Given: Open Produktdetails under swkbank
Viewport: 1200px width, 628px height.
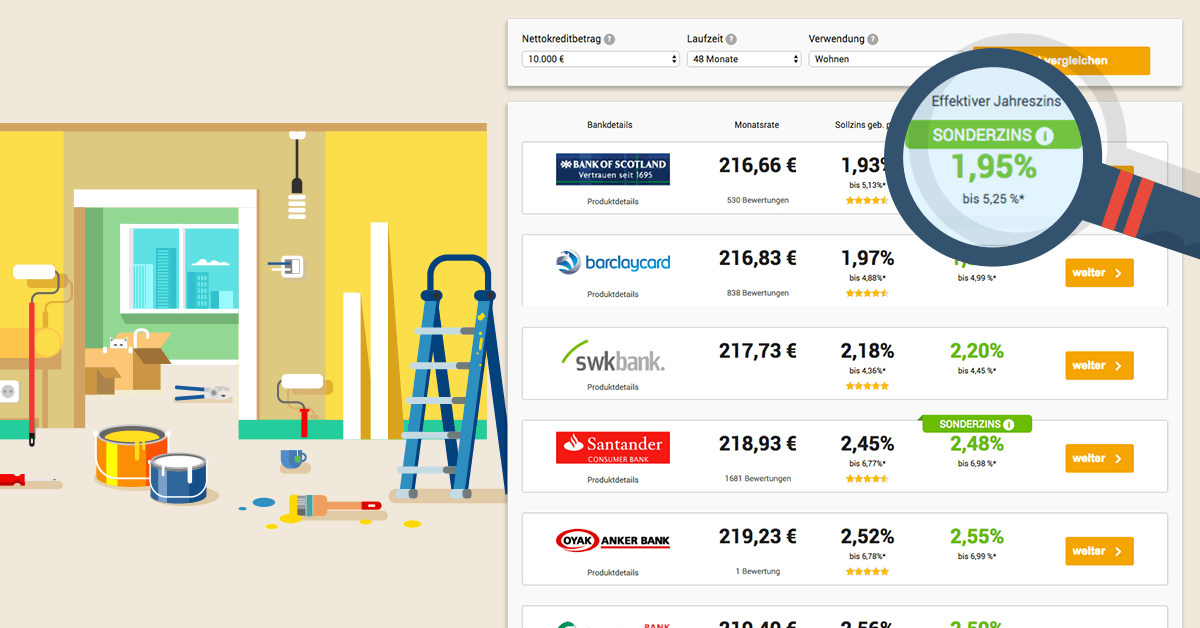Looking at the screenshot, I should tap(613, 387).
